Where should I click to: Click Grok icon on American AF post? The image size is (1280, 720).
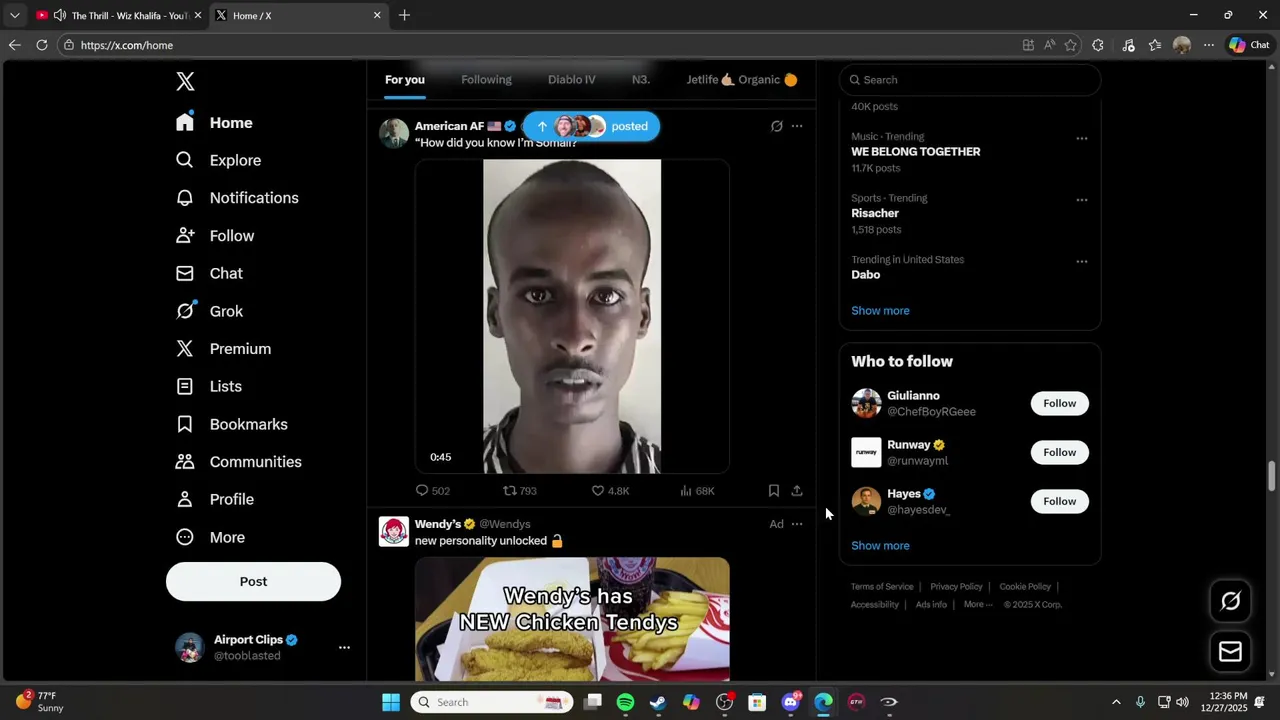click(x=776, y=126)
